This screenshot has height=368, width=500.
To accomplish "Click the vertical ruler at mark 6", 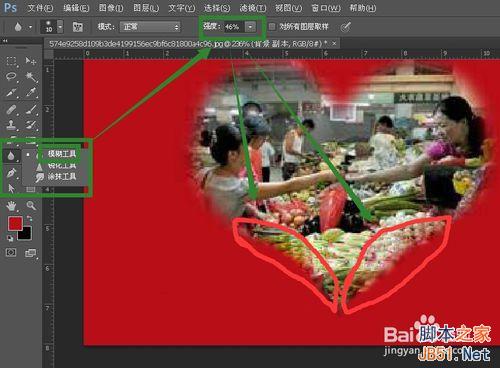I will tap(48, 268).
